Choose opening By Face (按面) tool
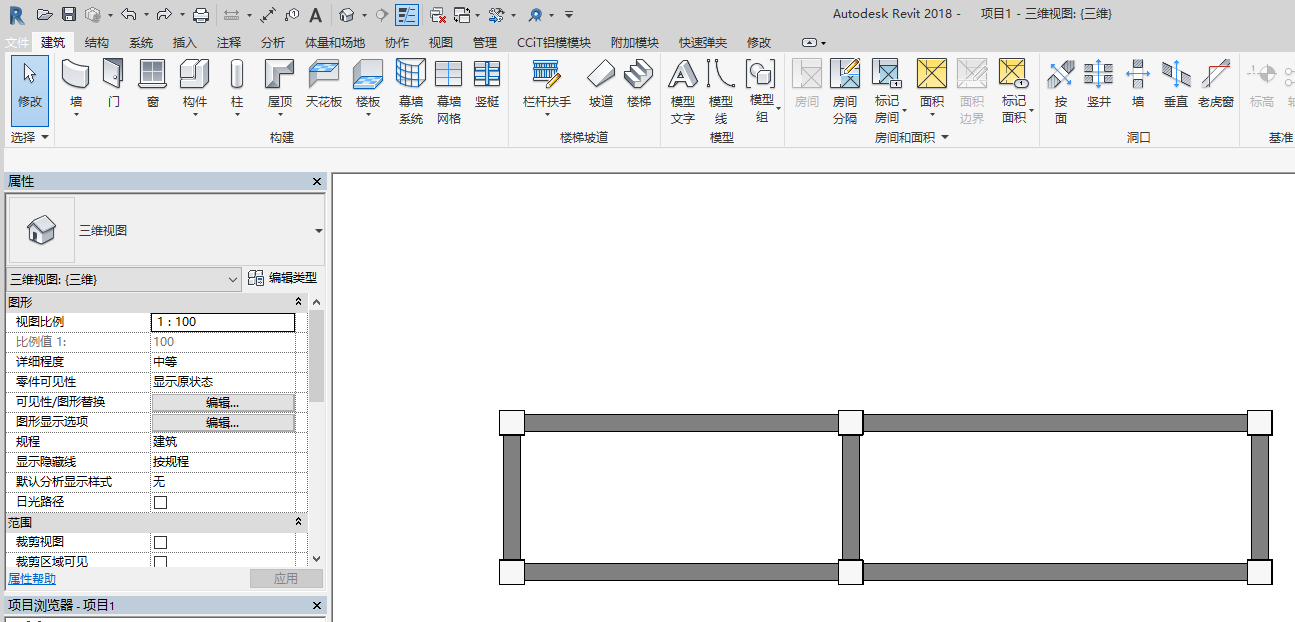This screenshot has width=1295, height=622. (1061, 91)
